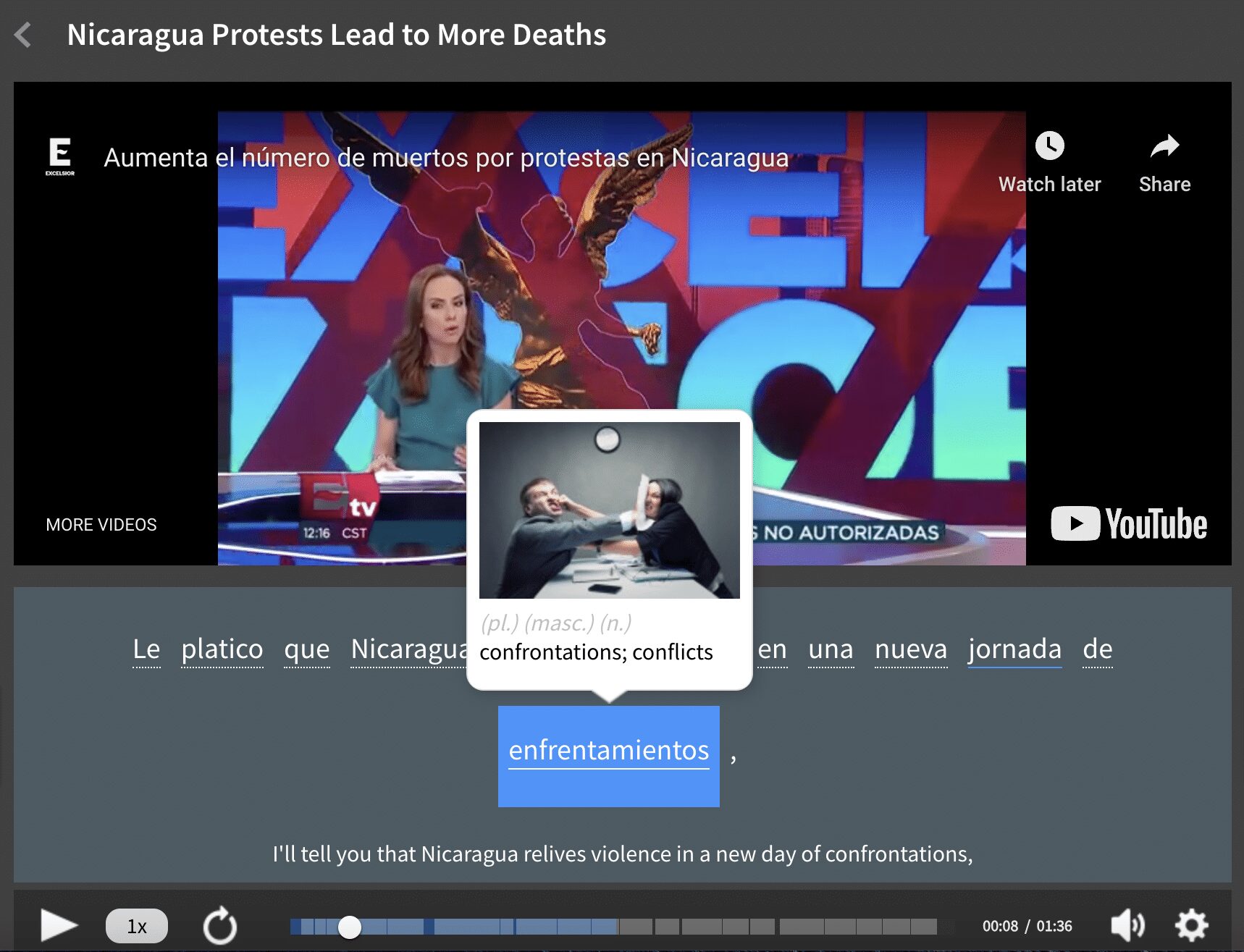Click the volume speaker icon

coord(1125,924)
